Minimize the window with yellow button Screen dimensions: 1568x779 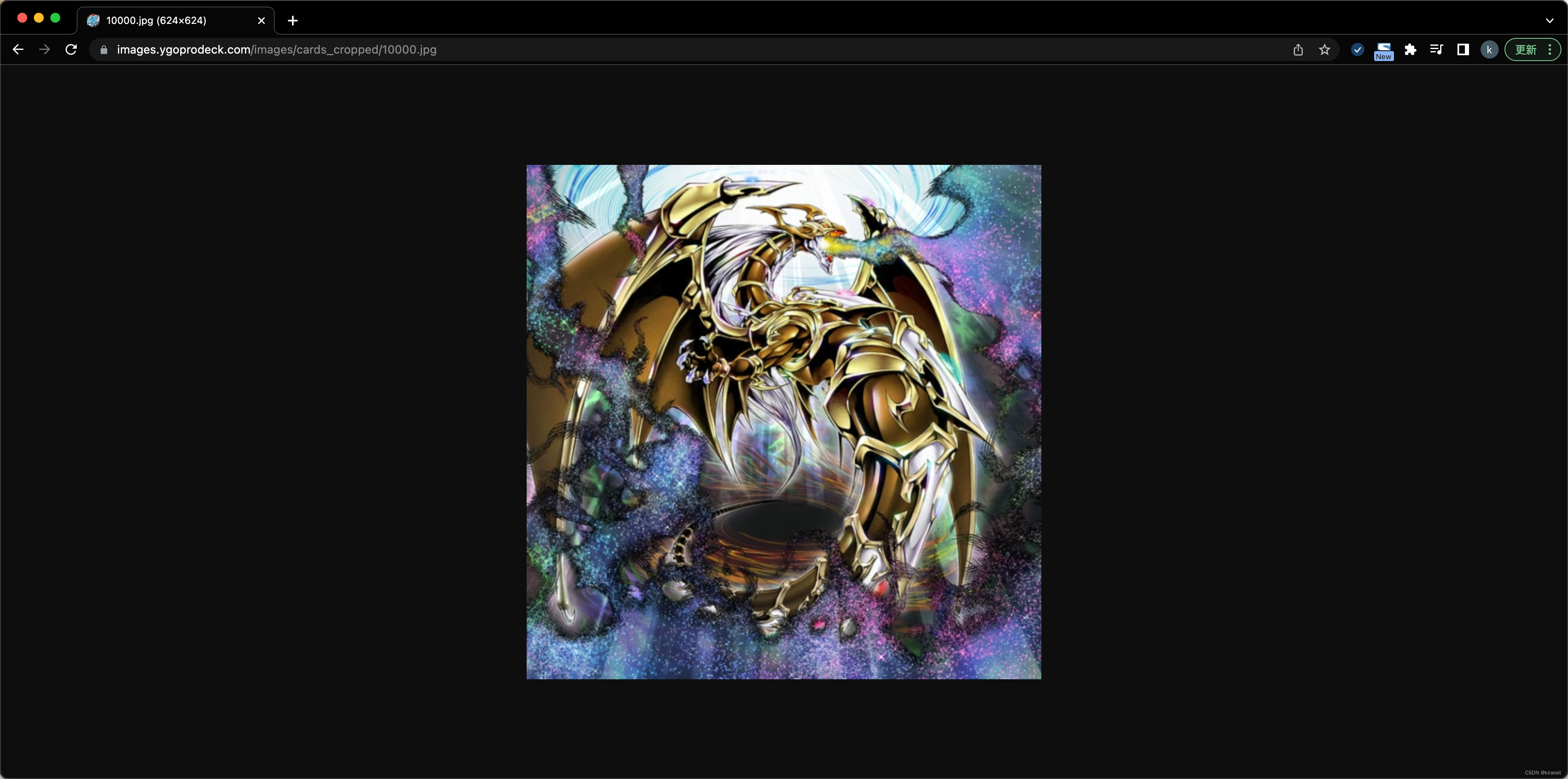[39, 18]
